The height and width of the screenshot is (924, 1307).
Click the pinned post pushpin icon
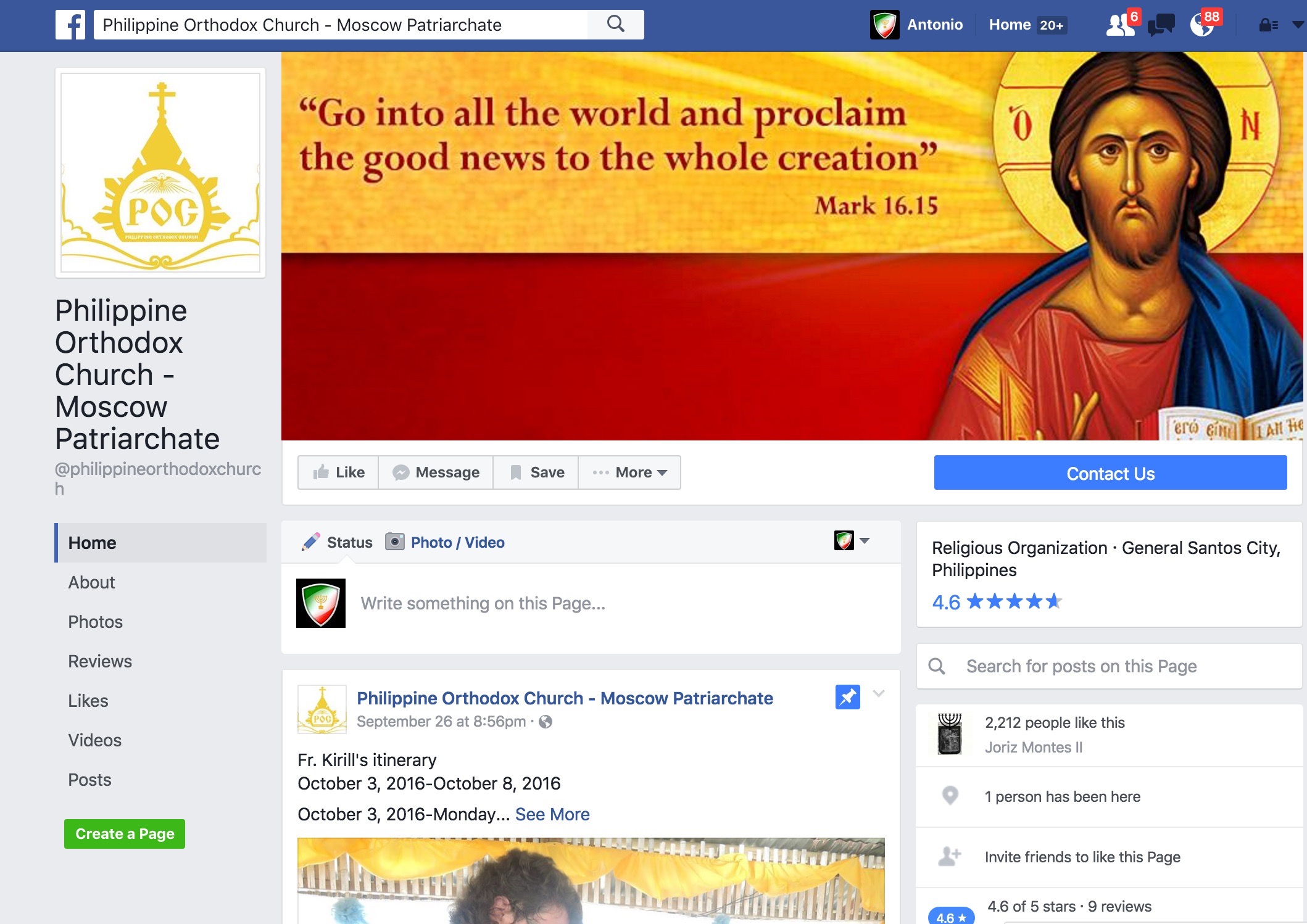847,697
